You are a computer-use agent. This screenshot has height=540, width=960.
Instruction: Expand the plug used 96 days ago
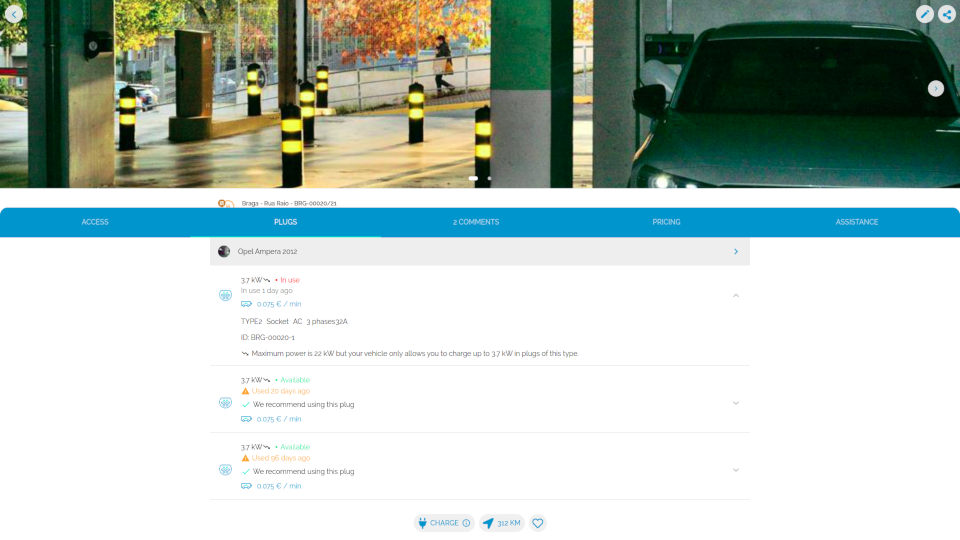(736, 470)
